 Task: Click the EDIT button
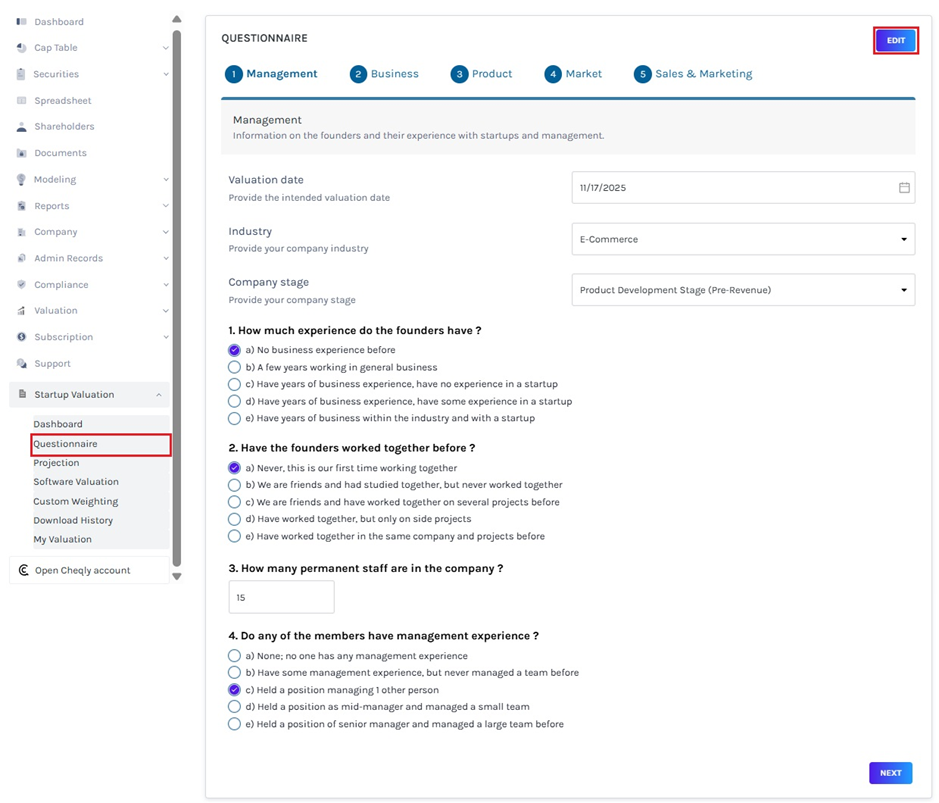(895, 41)
